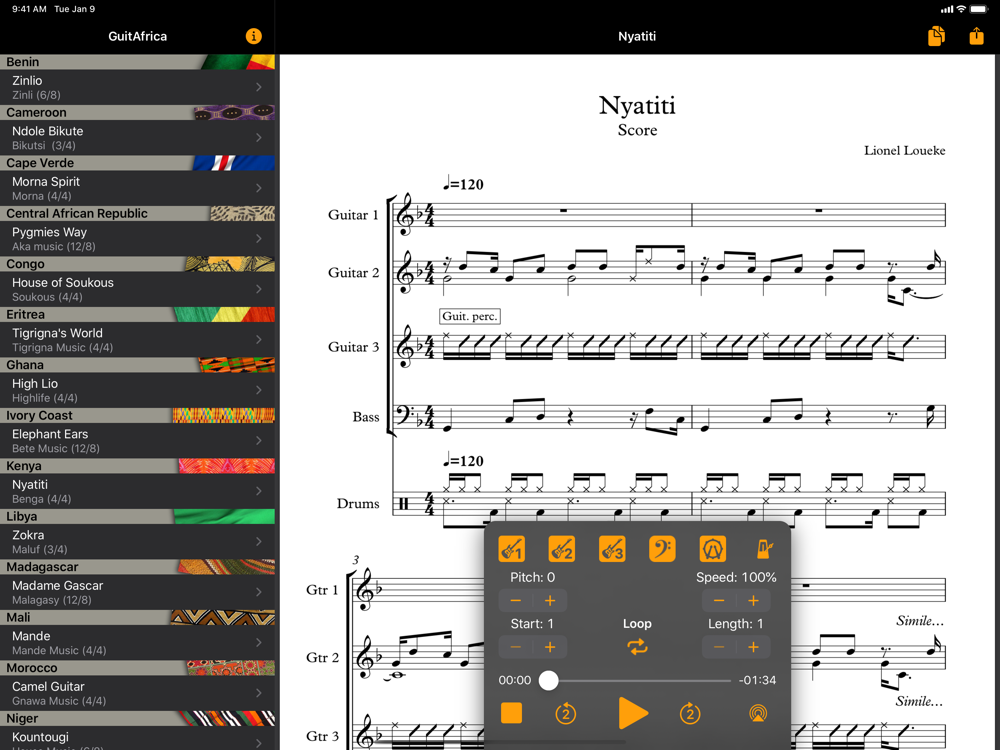
Task: Click the stop square button
Action: coord(511,713)
